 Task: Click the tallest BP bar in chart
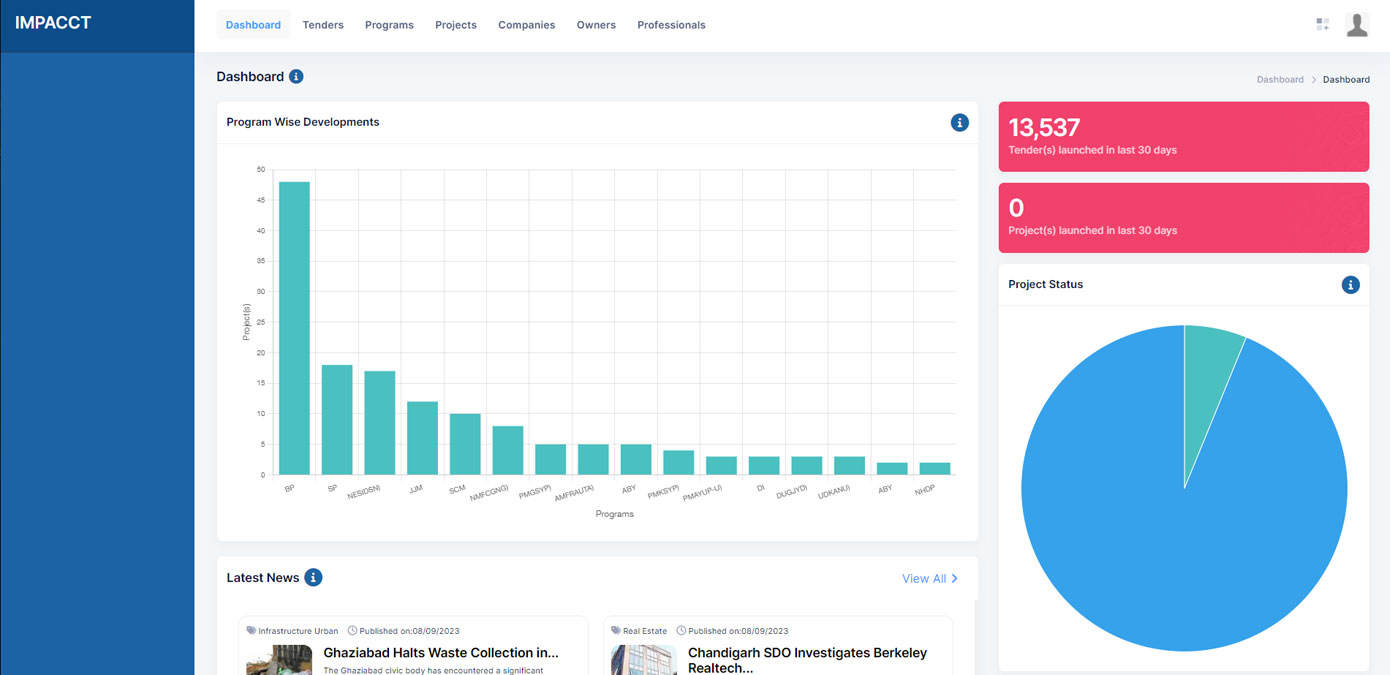[x=294, y=328]
